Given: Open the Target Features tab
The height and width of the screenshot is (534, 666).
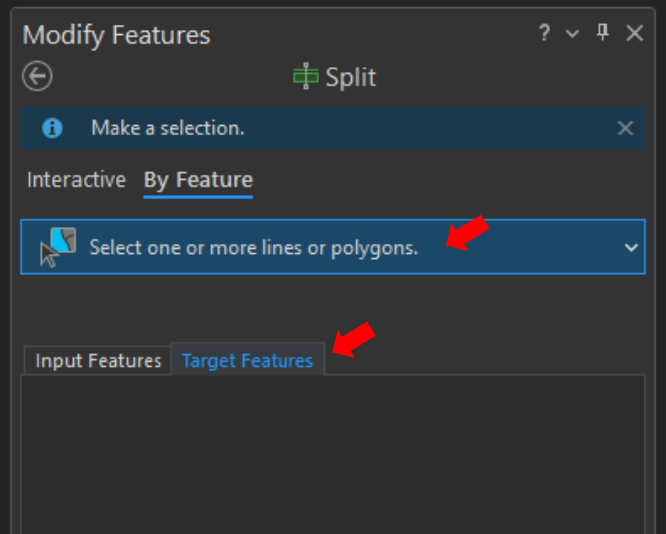Looking at the screenshot, I should pos(248,359).
